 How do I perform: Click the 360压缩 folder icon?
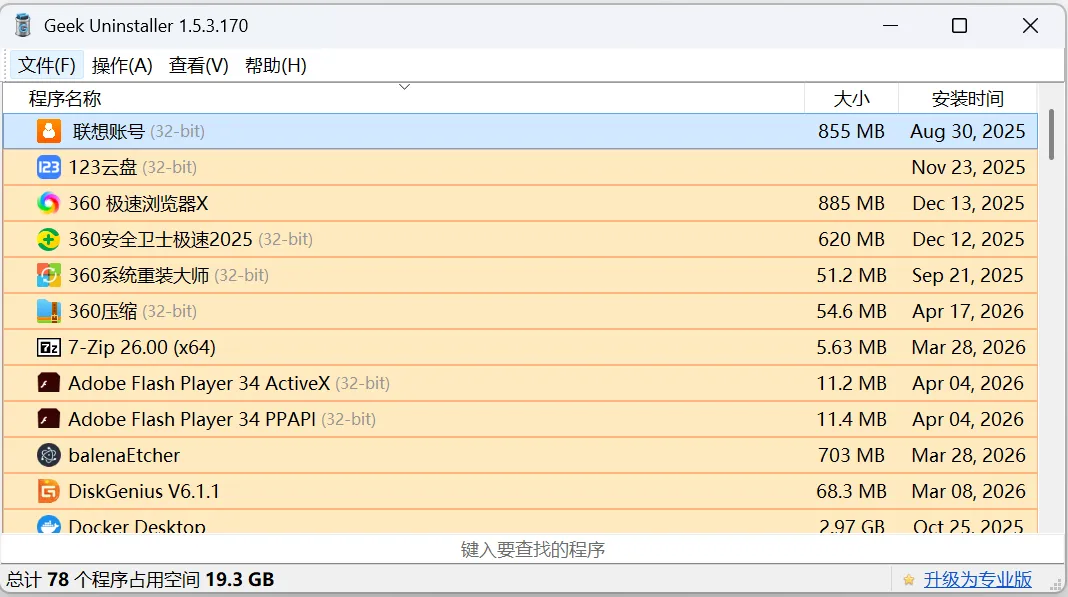click(x=48, y=311)
